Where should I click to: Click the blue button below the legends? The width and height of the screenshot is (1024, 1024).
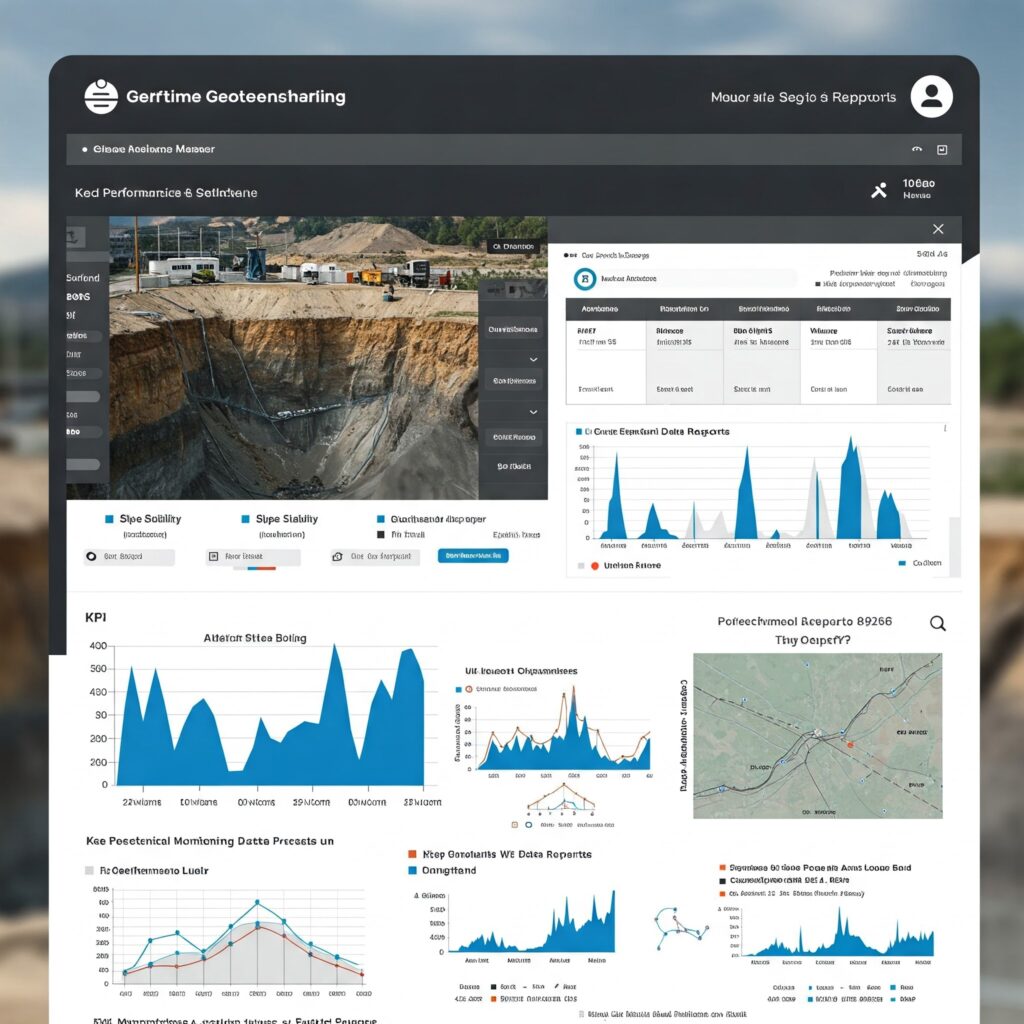click(473, 555)
